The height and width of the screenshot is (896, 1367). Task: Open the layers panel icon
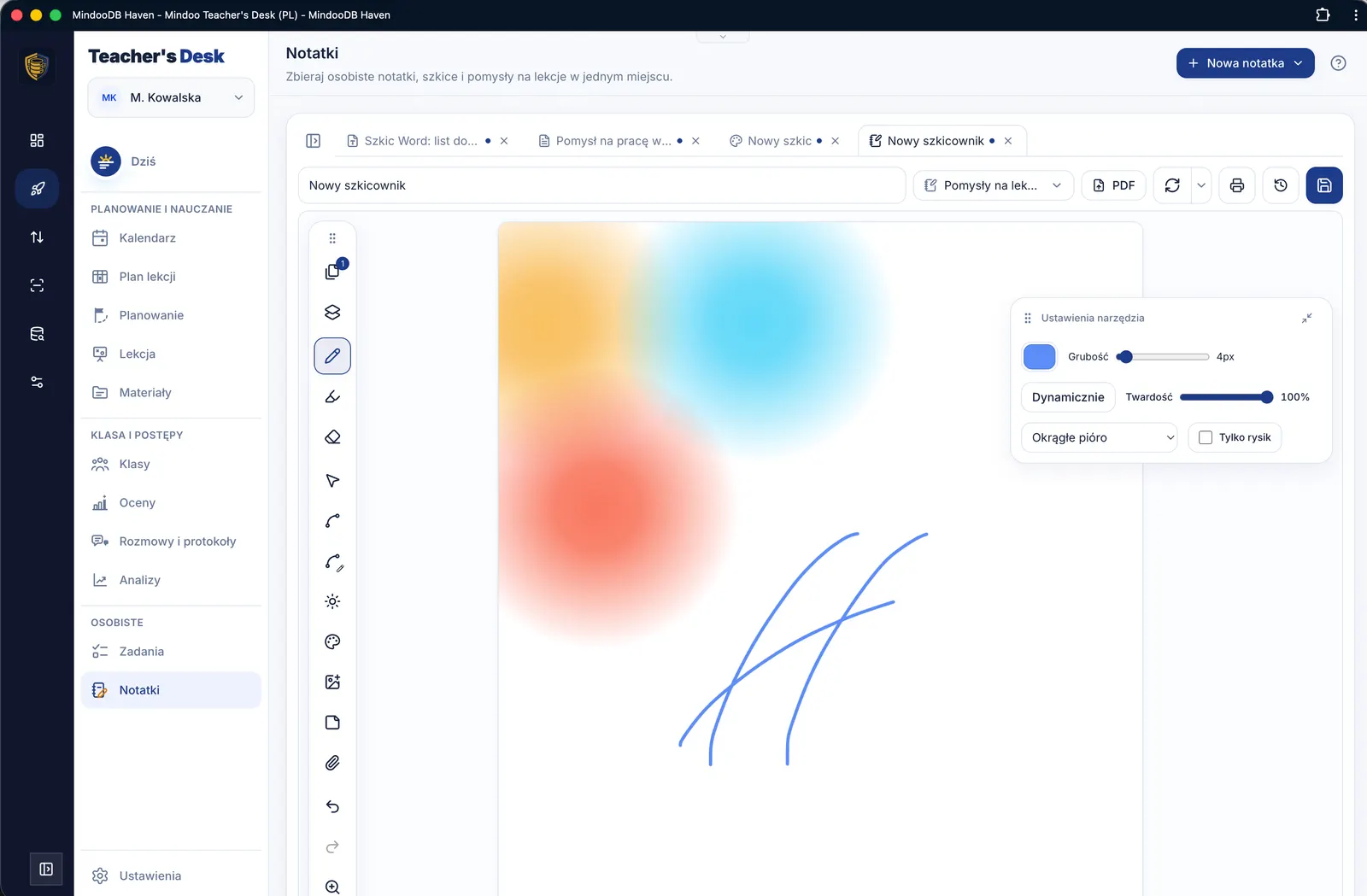coord(332,313)
